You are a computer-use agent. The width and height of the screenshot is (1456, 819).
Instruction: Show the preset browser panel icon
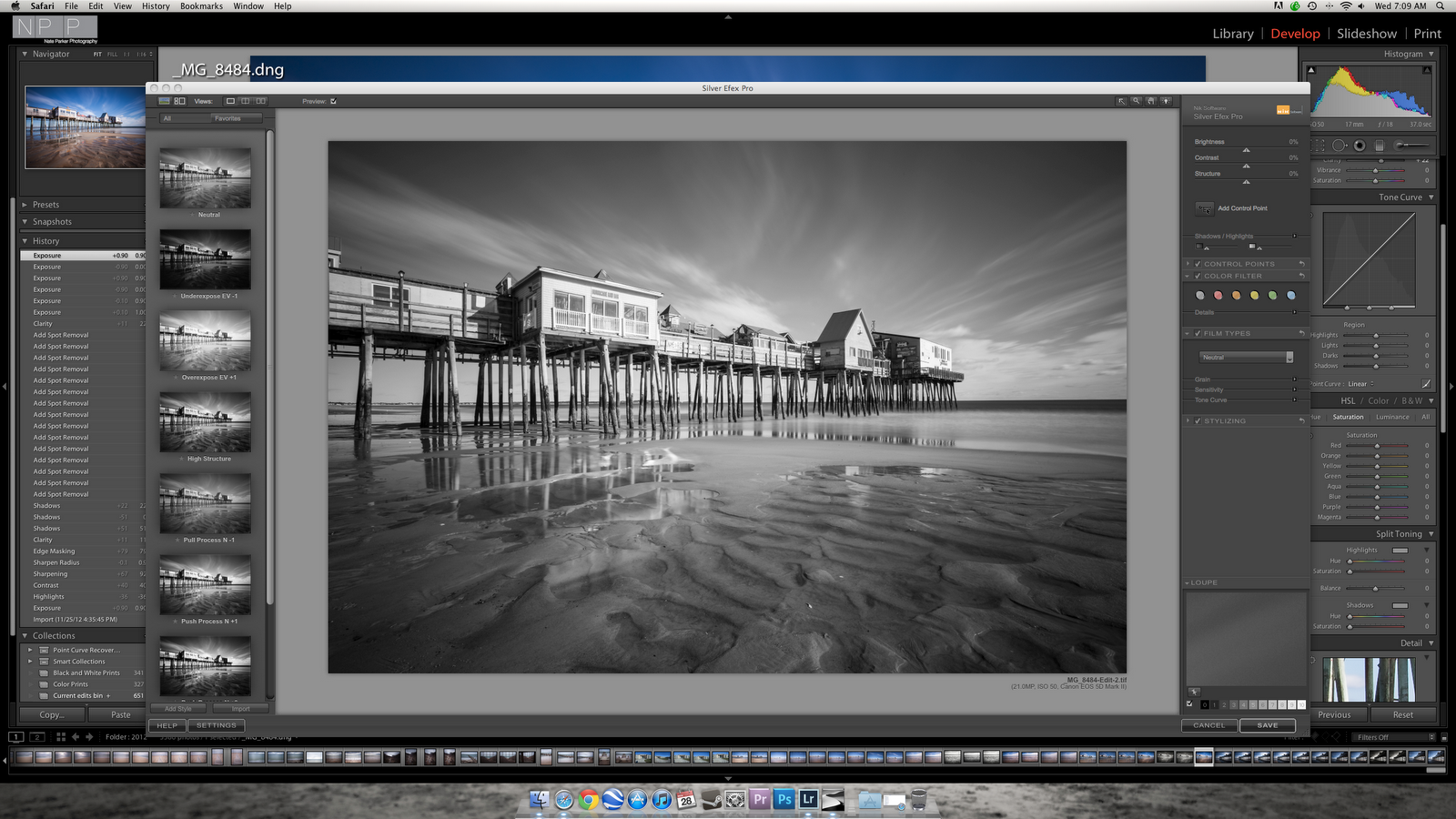click(165, 101)
